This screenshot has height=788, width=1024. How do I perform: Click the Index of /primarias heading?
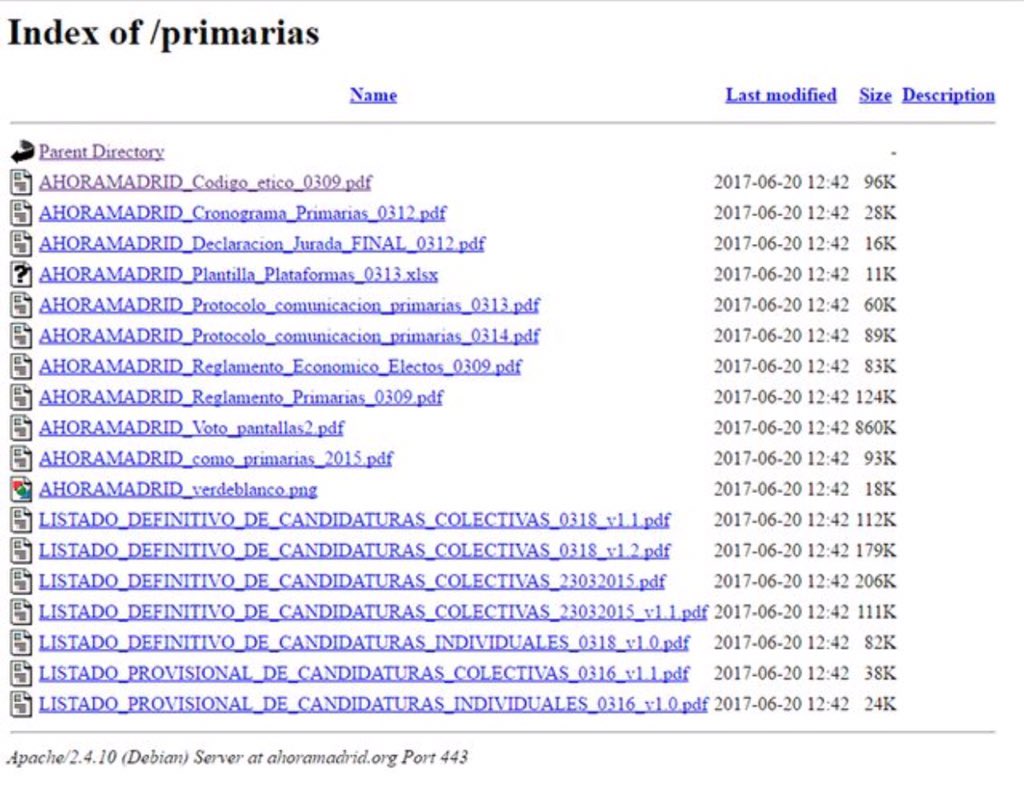click(x=163, y=33)
